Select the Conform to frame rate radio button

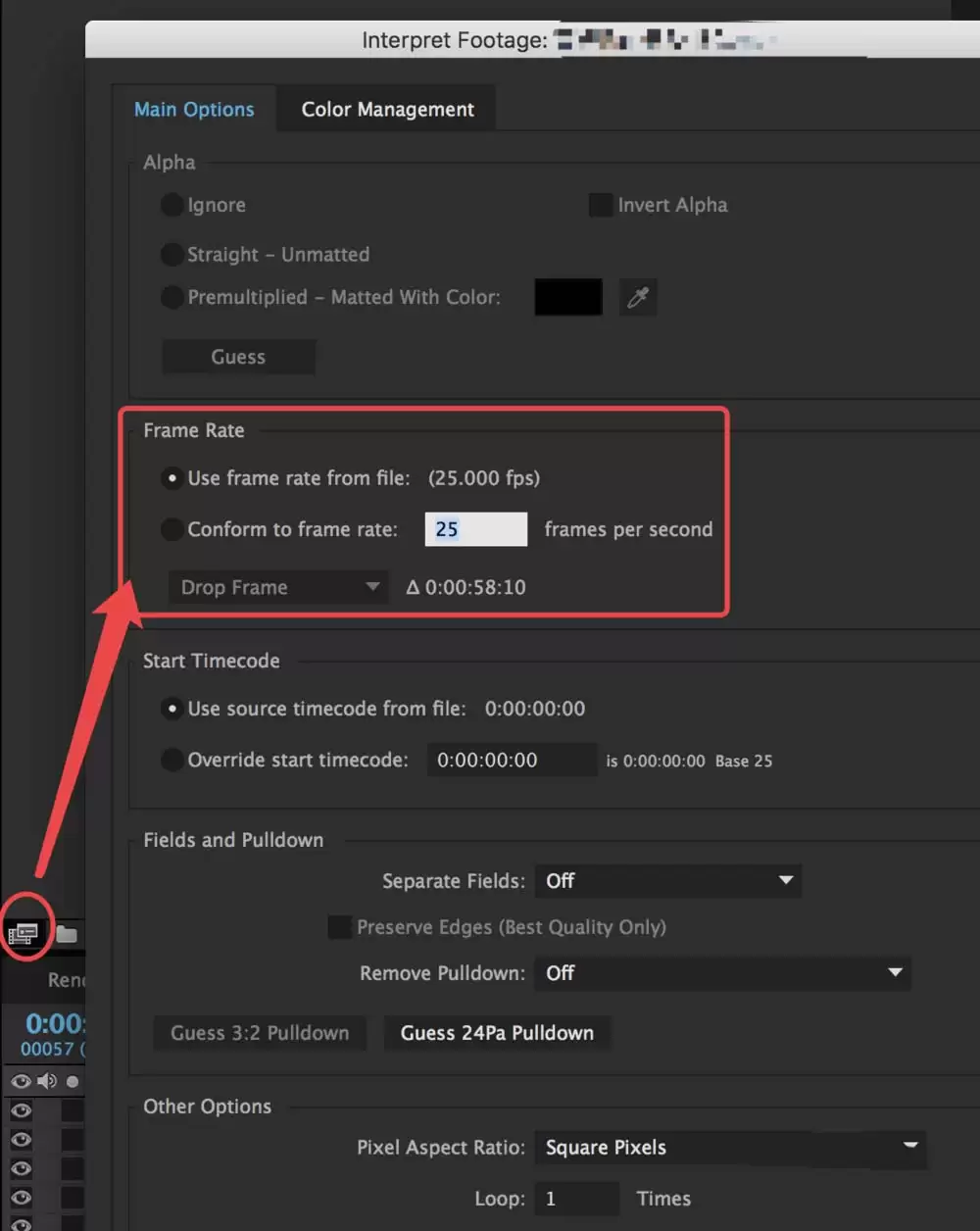click(x=172, y=529)
